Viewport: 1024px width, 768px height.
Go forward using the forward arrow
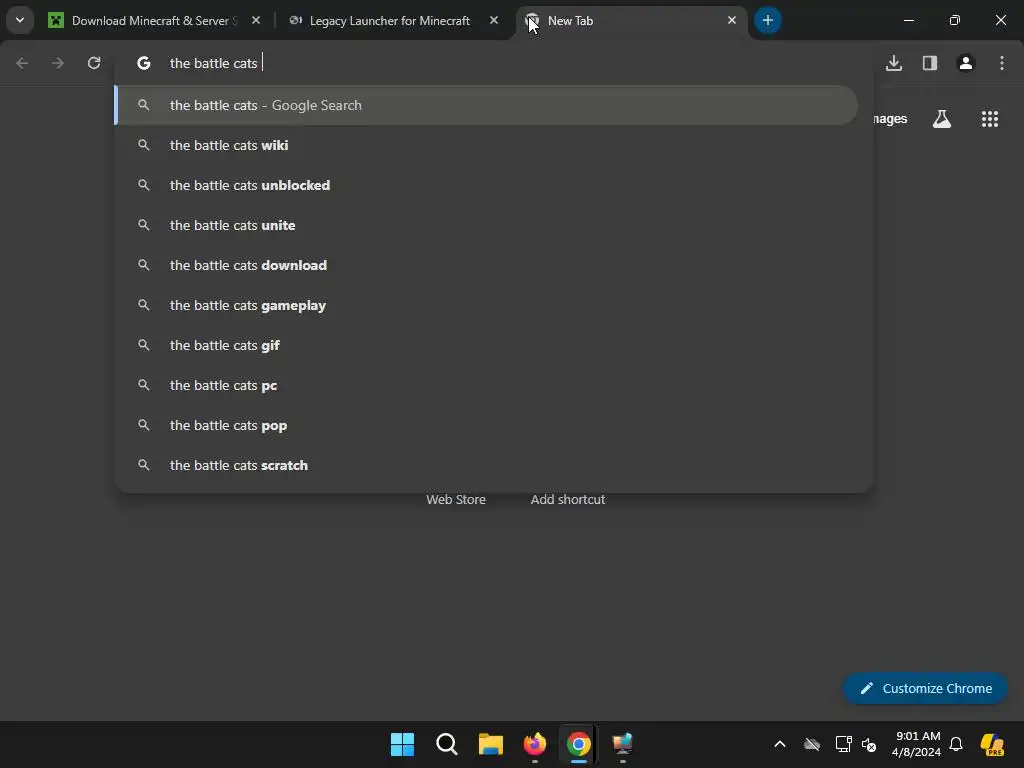(x=58, y=63)
